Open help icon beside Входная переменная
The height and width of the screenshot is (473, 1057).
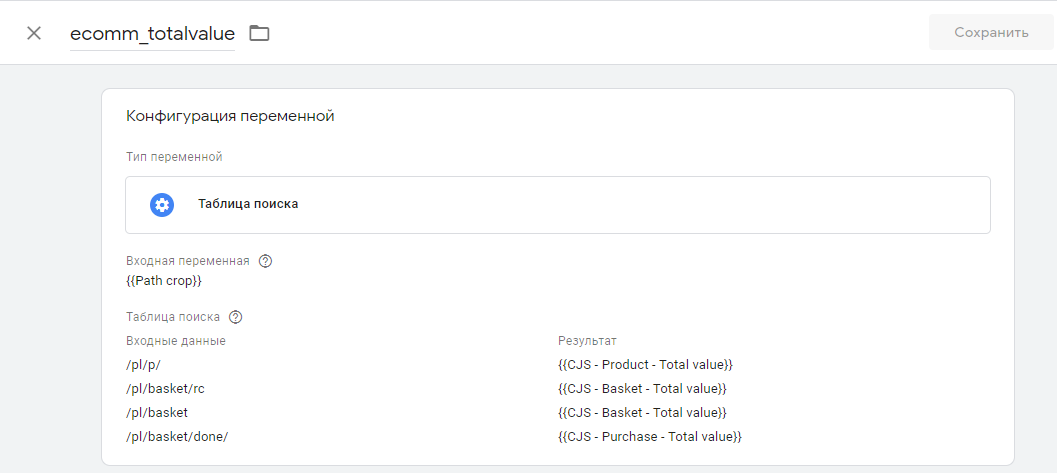point(266,261)
